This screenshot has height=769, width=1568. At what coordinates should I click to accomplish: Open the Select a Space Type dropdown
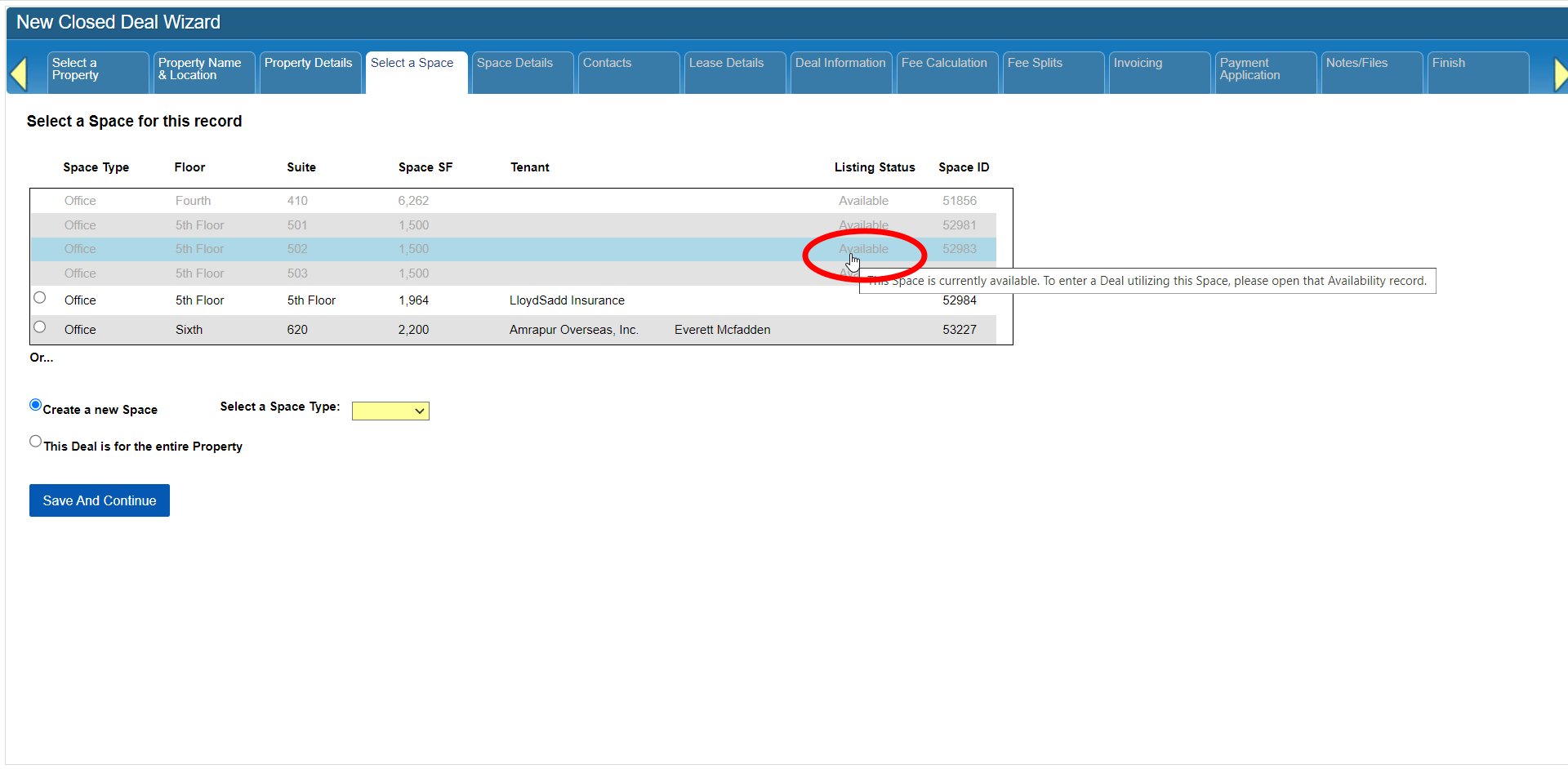click(x=390, y=411)
